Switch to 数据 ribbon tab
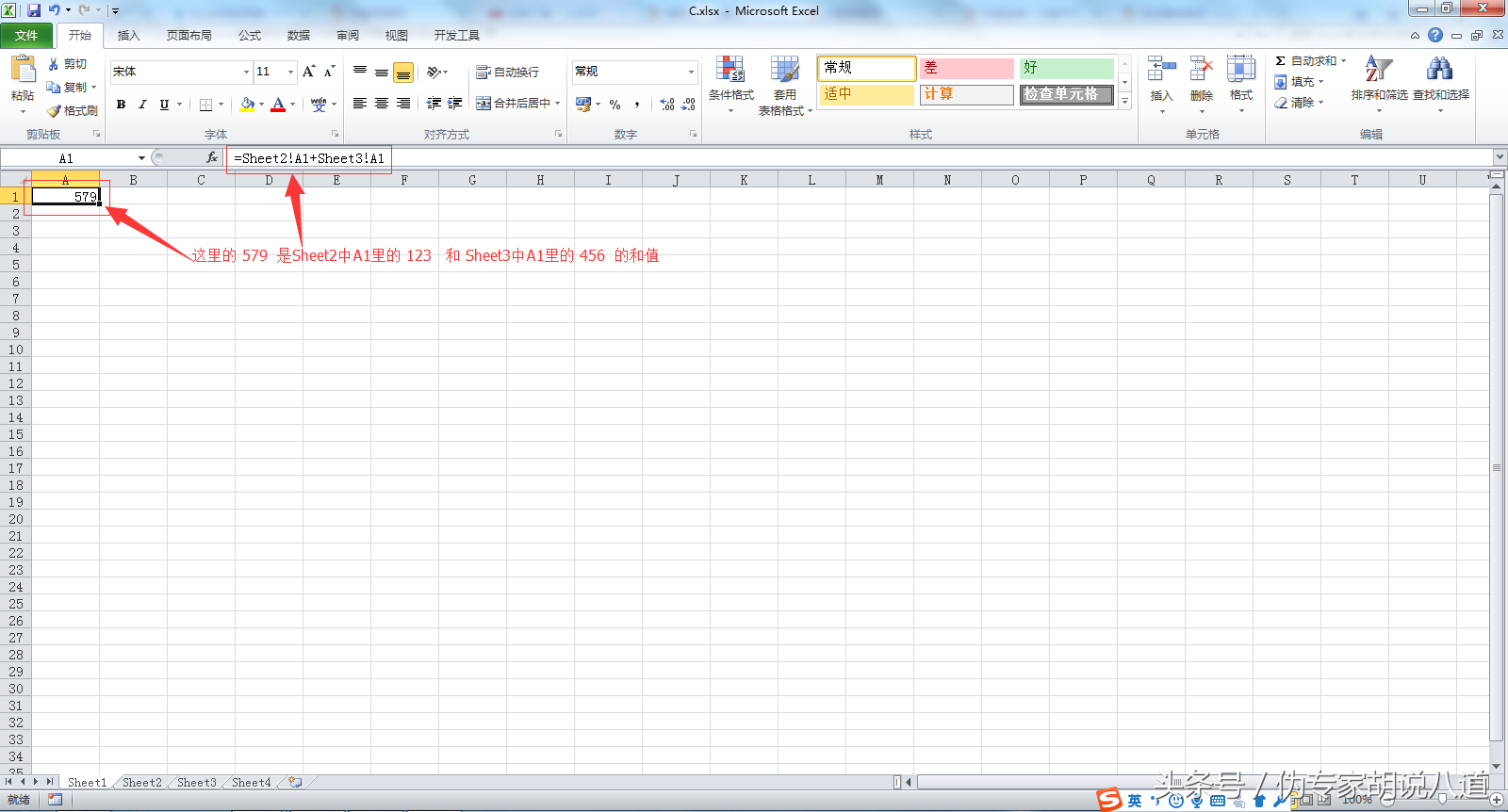Viewport: 1508px width, 812px height. 299,36
